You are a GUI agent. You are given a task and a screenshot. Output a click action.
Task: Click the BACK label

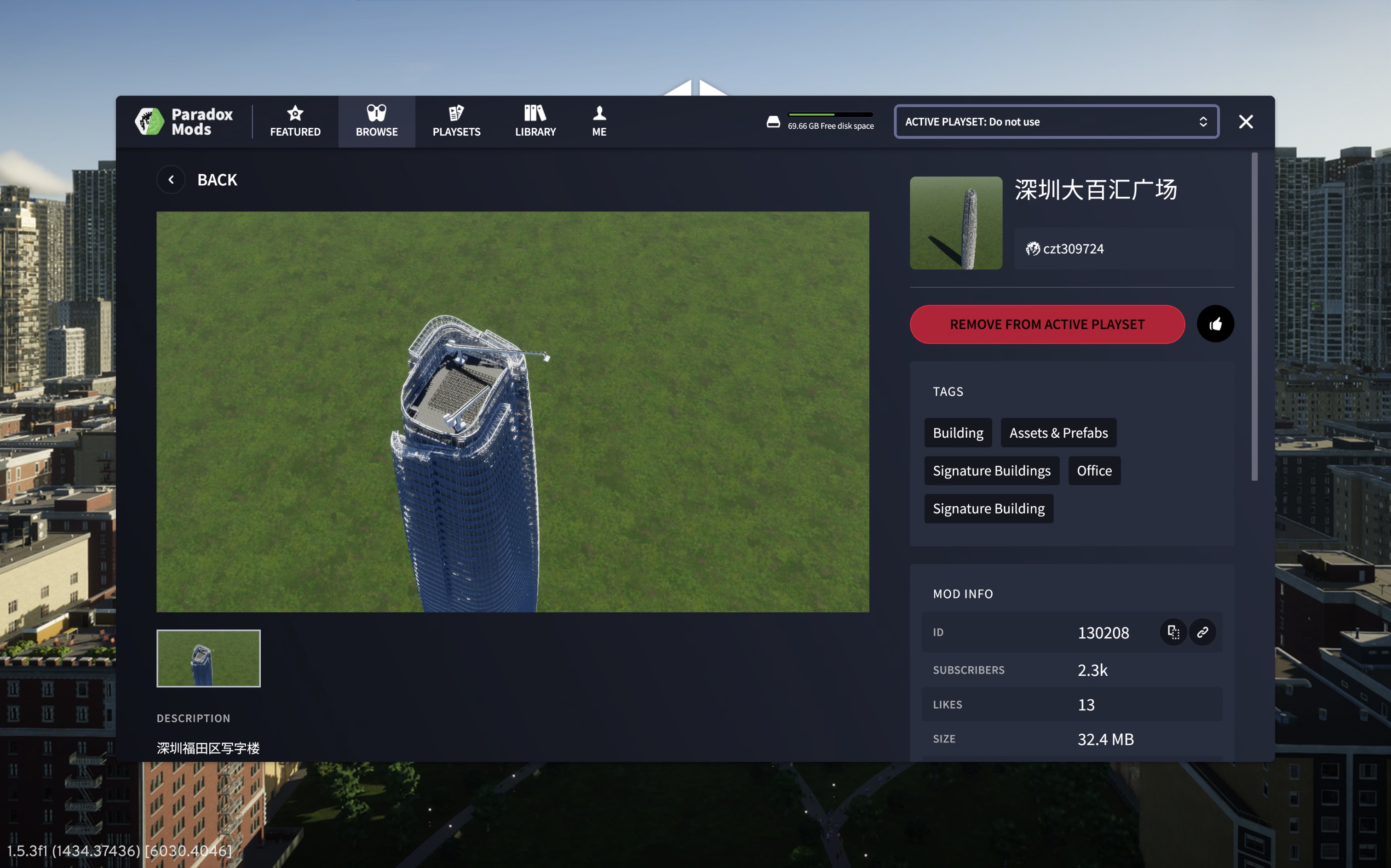click(x=217, y=180)
